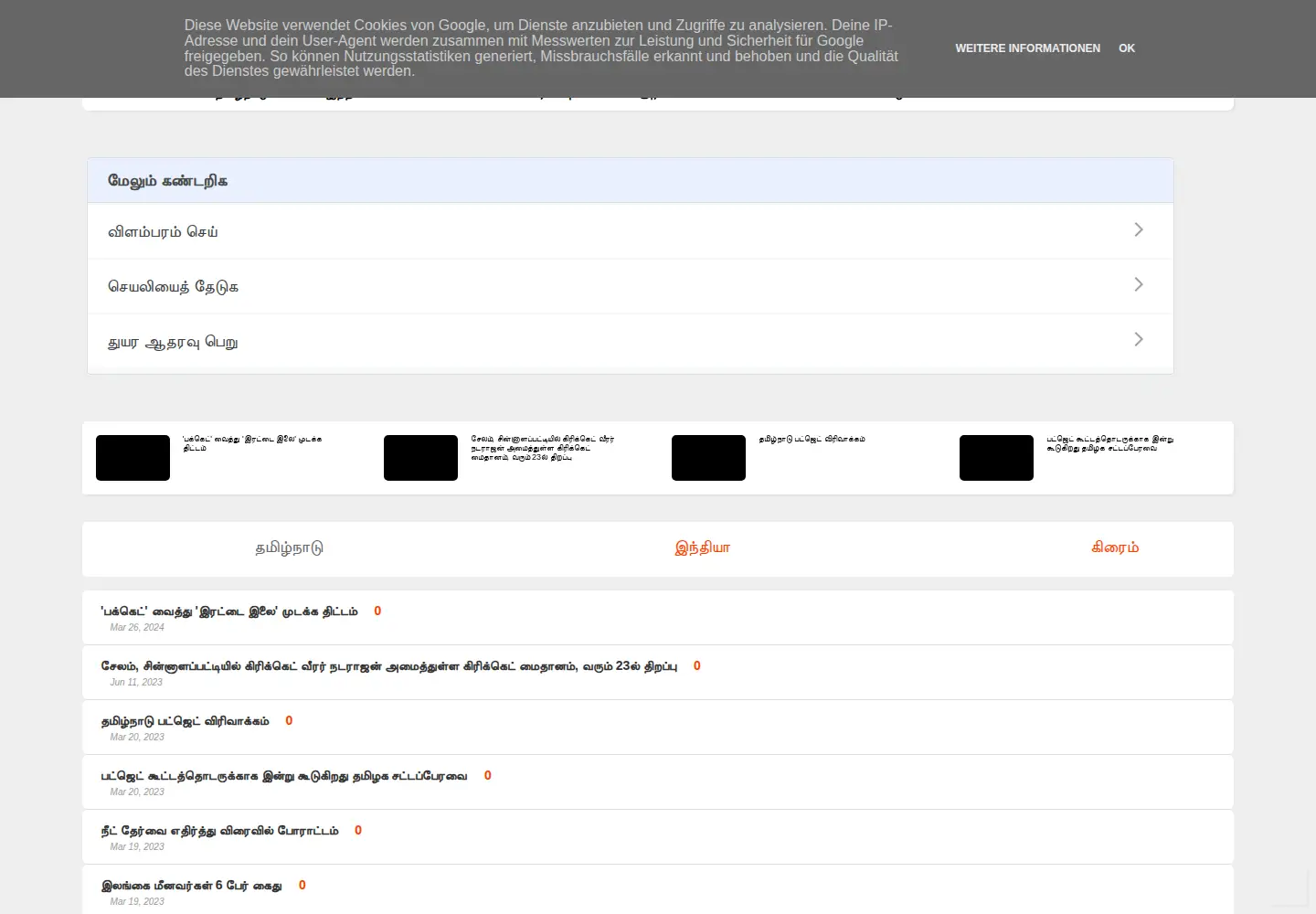Open the 'செயலியைத் தேடுக' link text
Viewport: 1316px width, 914px height.
pos(173,287)
